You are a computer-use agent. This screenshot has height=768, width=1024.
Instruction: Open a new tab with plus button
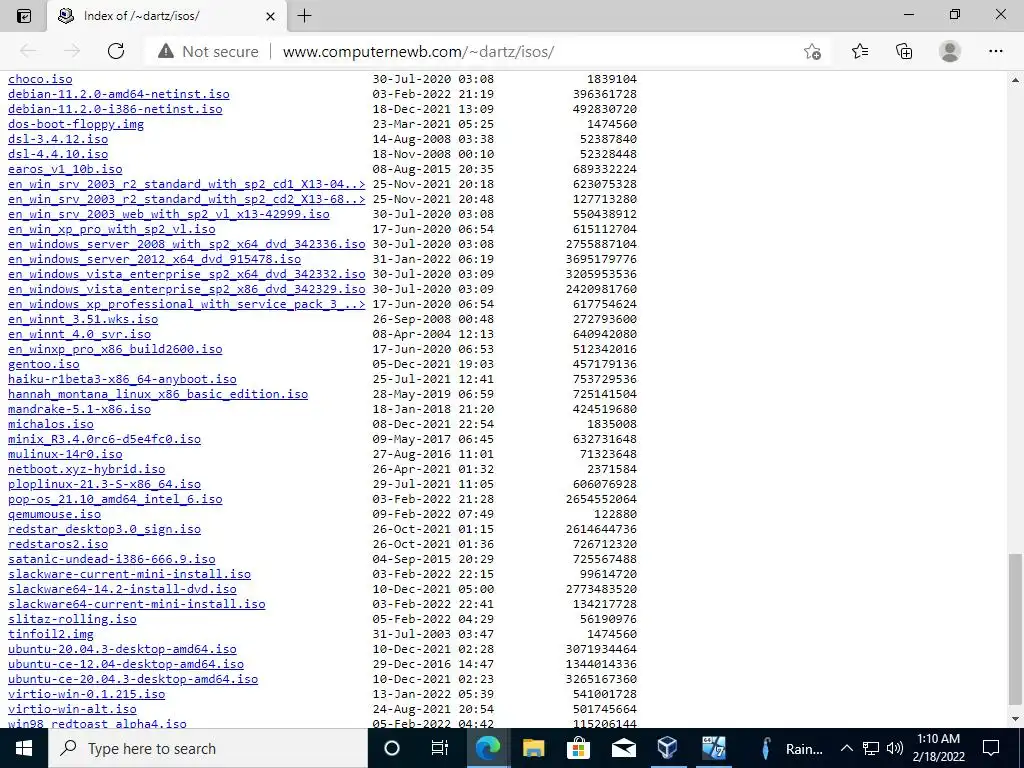click(304, 16)
